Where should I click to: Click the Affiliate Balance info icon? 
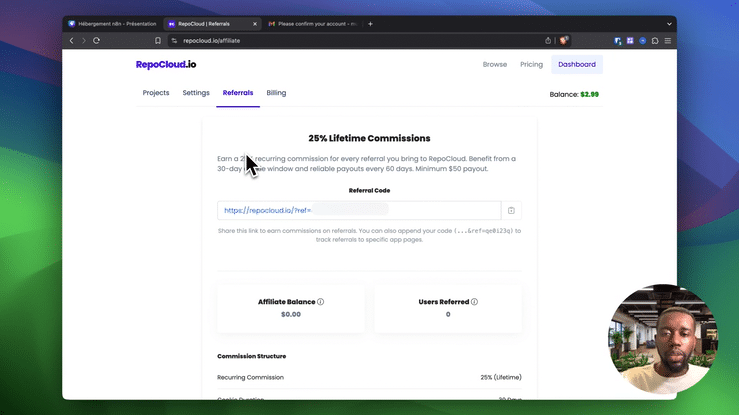[320, 302]
